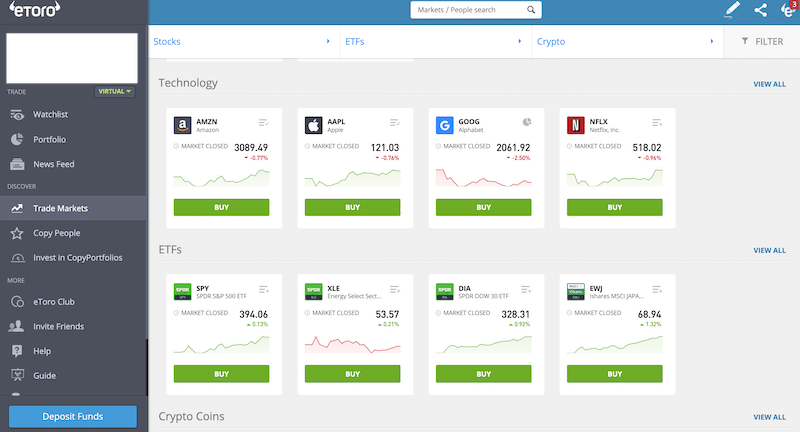The width and height of the screenshot is (800, 432).
Task: Buy AMZN Amazon stock
Action: (x=221, y=207)
